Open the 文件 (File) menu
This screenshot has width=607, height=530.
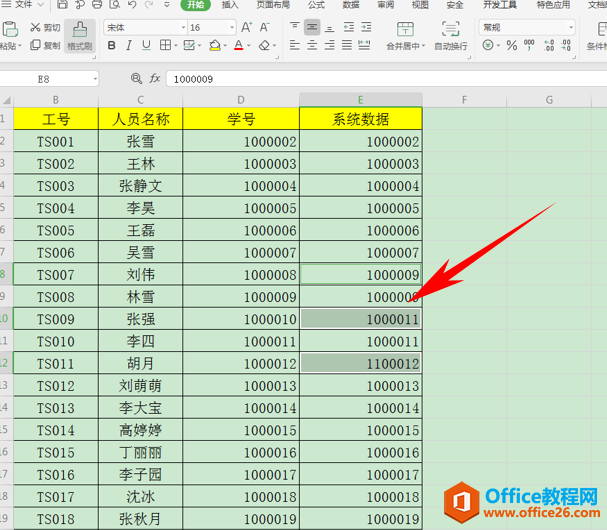(23, 5)
